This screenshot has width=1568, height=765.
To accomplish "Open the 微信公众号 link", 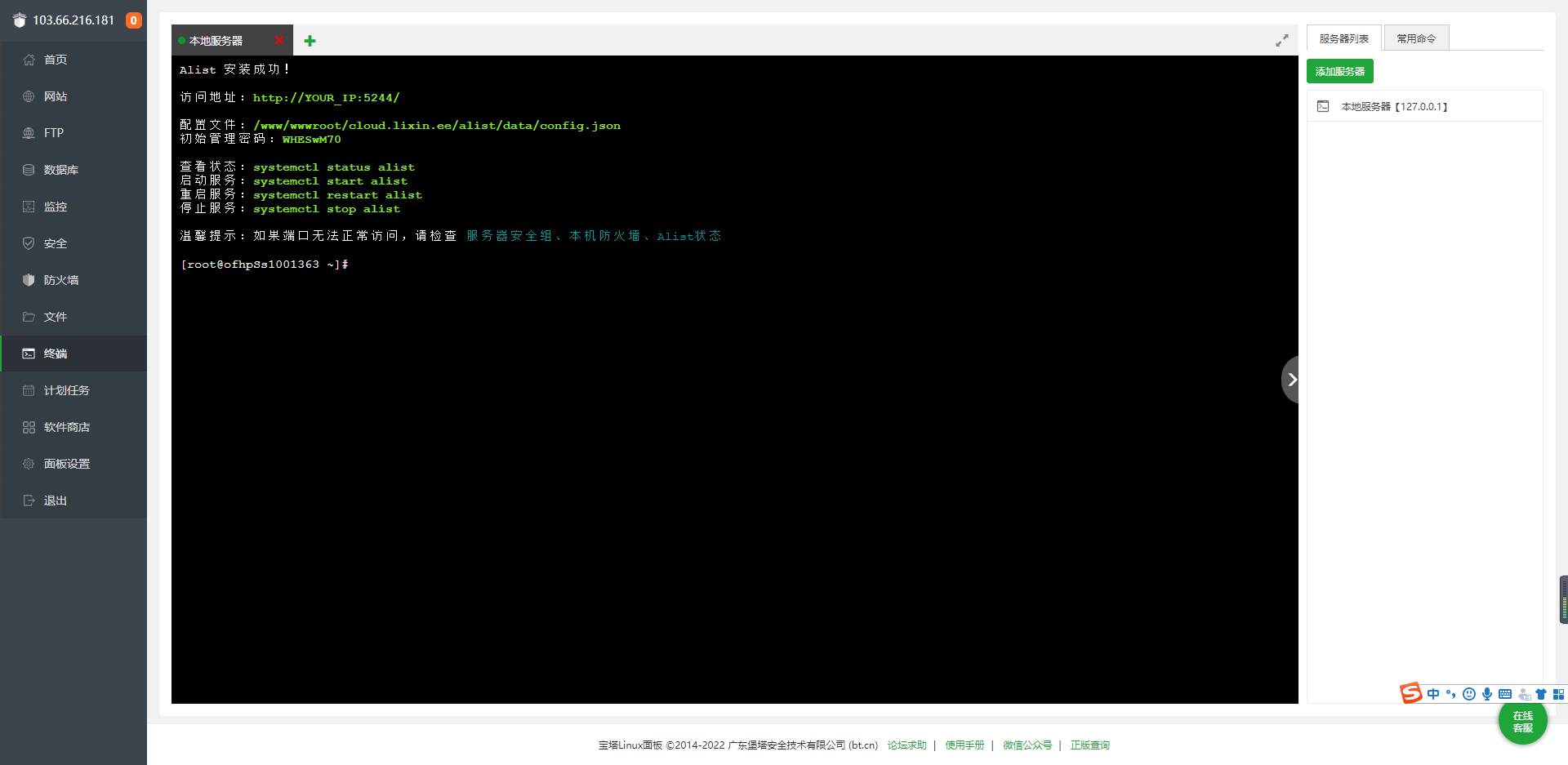I will [x=1027, y=745].
